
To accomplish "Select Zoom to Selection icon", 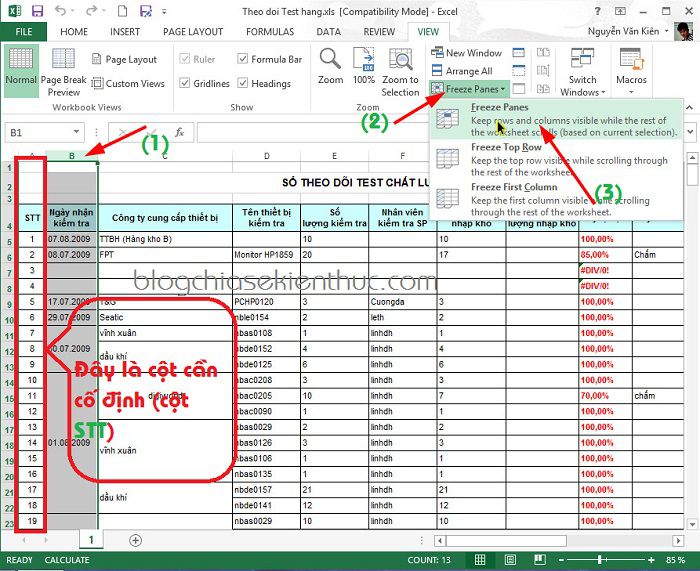I will (400, 59).
